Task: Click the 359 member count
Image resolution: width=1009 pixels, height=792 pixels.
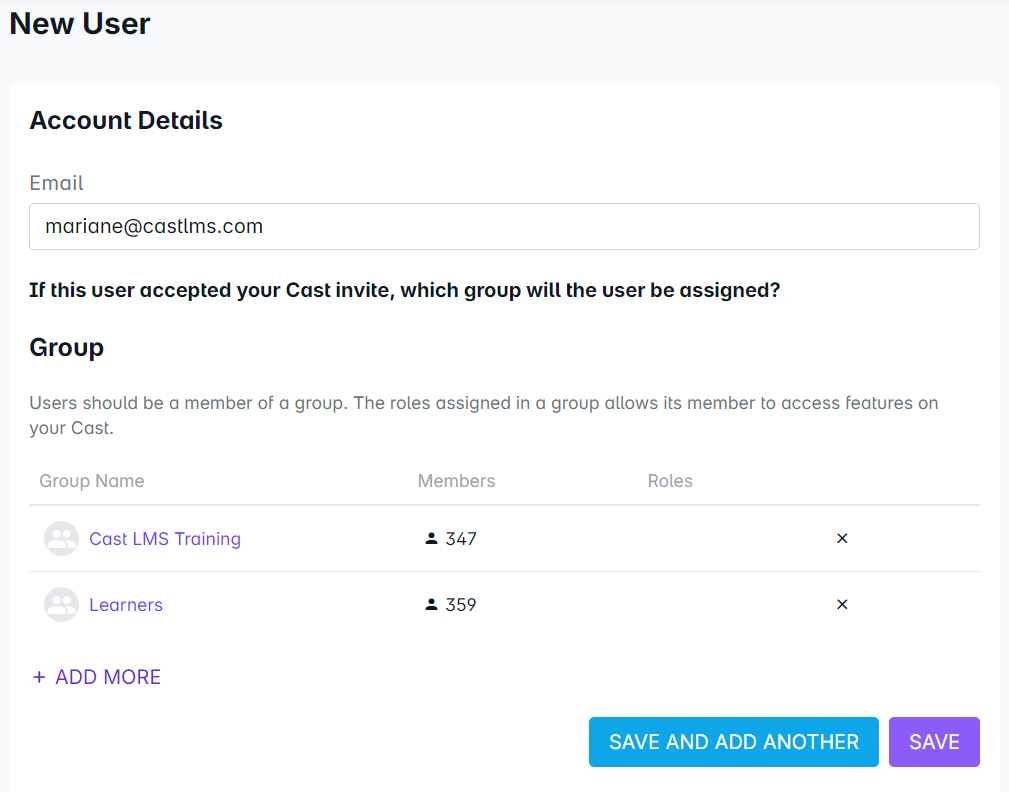Action: point(461,605)
